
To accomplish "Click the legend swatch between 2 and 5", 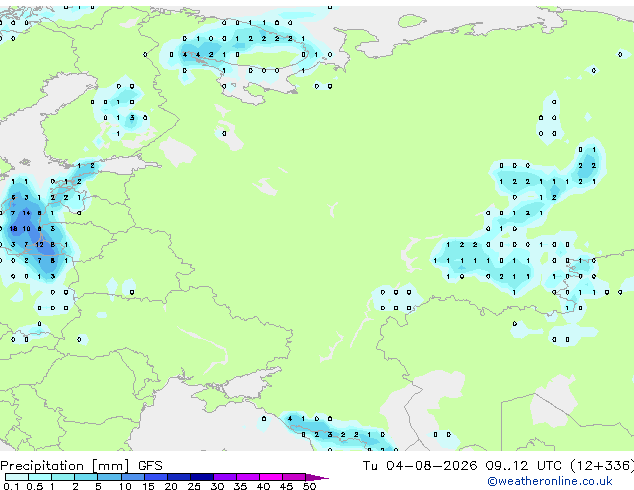I will click(86, 477).
